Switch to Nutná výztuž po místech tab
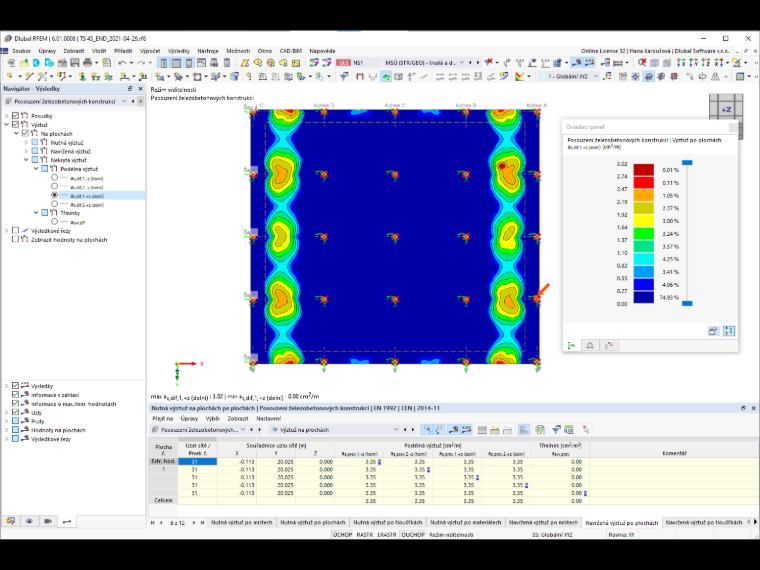Image resolution: width=760 pixels, height=570 pixels. tap(241, 522)
